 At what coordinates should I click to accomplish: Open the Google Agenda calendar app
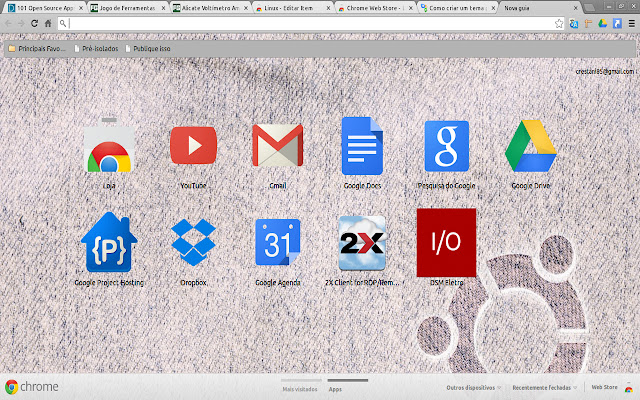[278, 242]
